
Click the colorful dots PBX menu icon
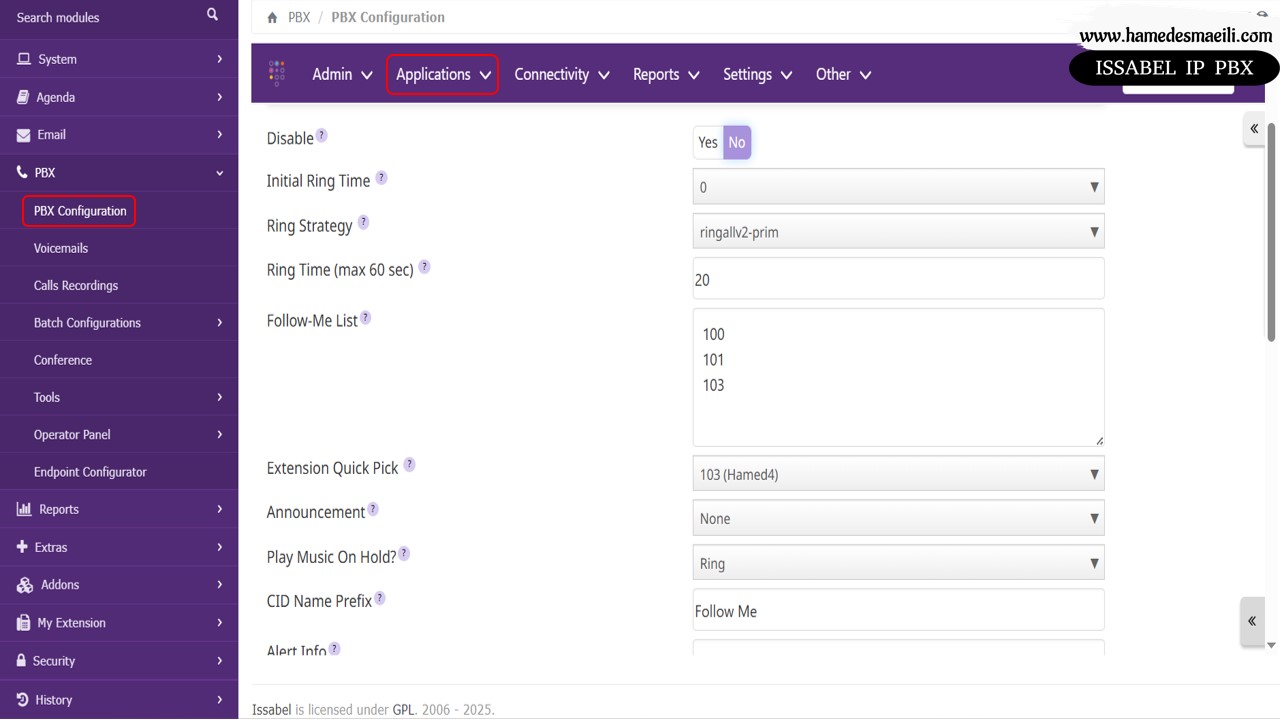pyautogui.click(x=277, y=73)
